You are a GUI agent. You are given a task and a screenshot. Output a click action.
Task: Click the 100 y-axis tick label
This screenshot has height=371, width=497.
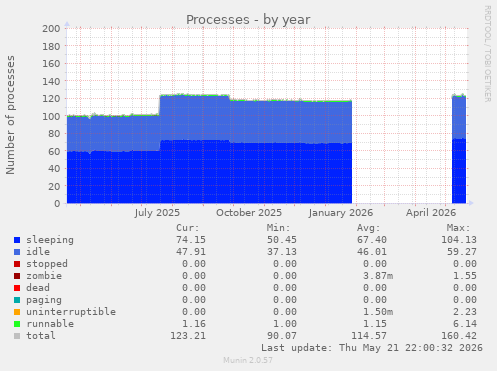tap(51, 116)
